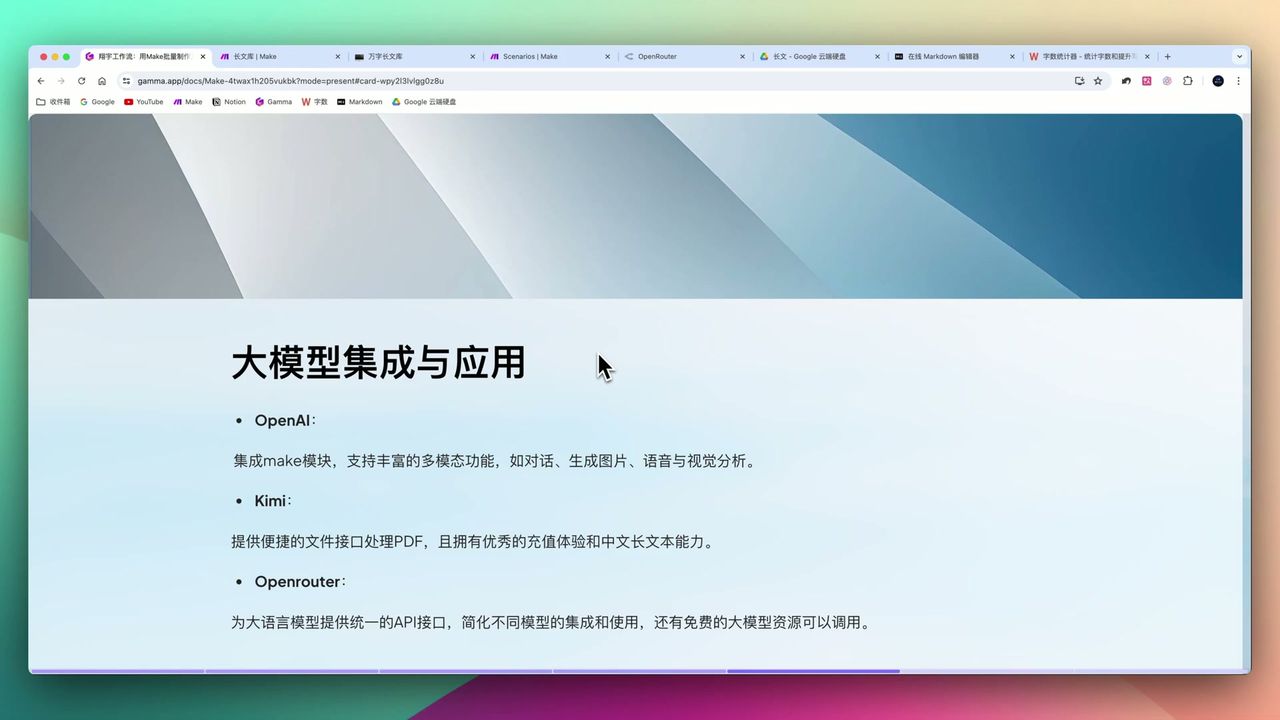
Task: Click the tab list dropdown arrow
Action: coord(1240,56)
